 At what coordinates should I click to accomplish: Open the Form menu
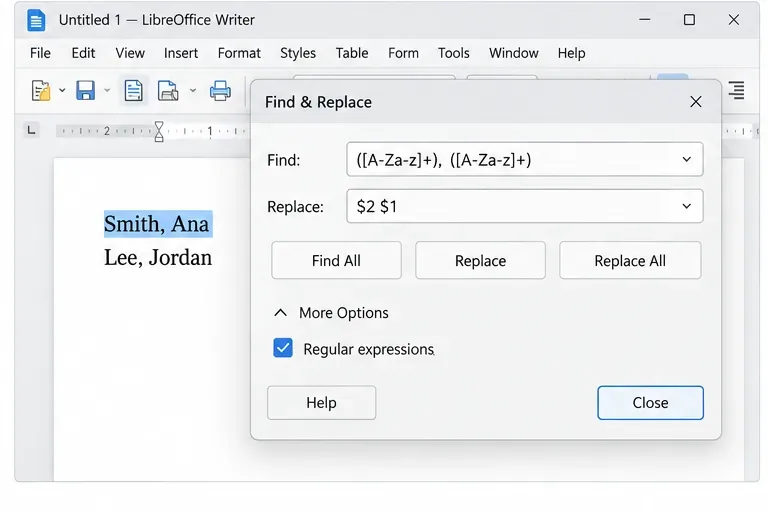pyautogui.click(x=403, y=53)
